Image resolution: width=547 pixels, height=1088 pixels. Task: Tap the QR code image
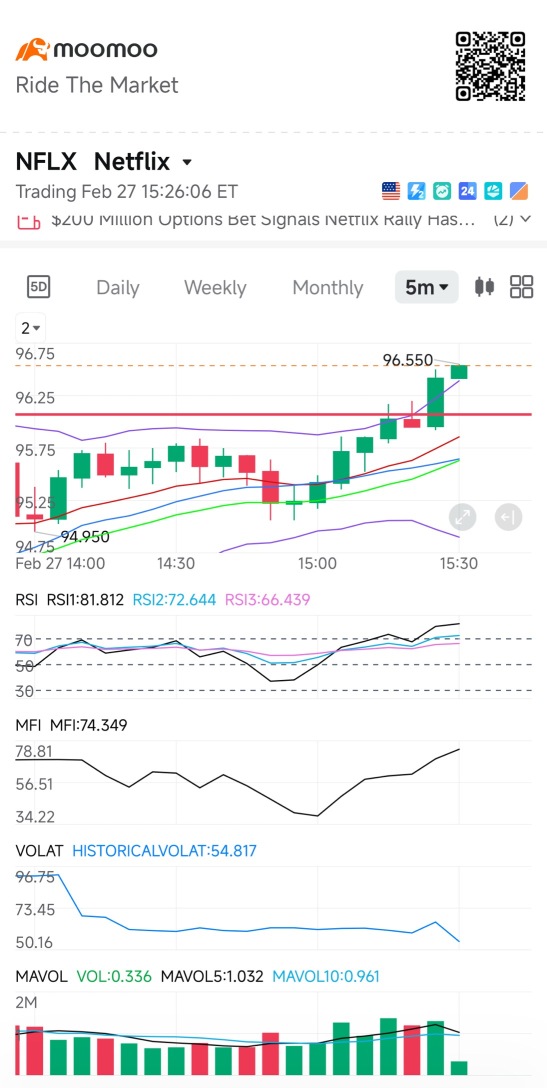(490, 66)
